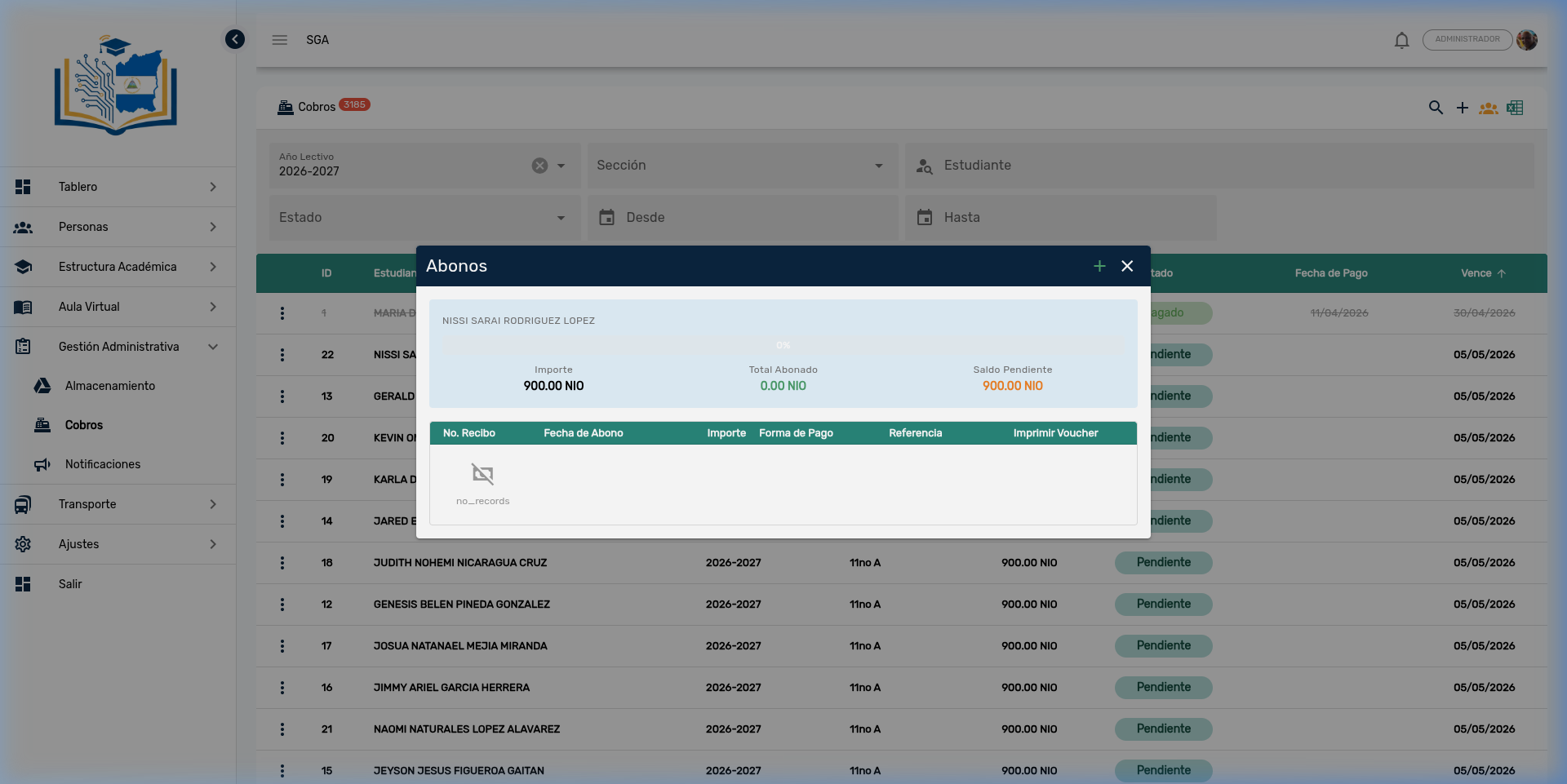The height and width of the screenshot is (784, 1567).
Task: Open the Estado dropdown filter
Action: coord(424,218)
